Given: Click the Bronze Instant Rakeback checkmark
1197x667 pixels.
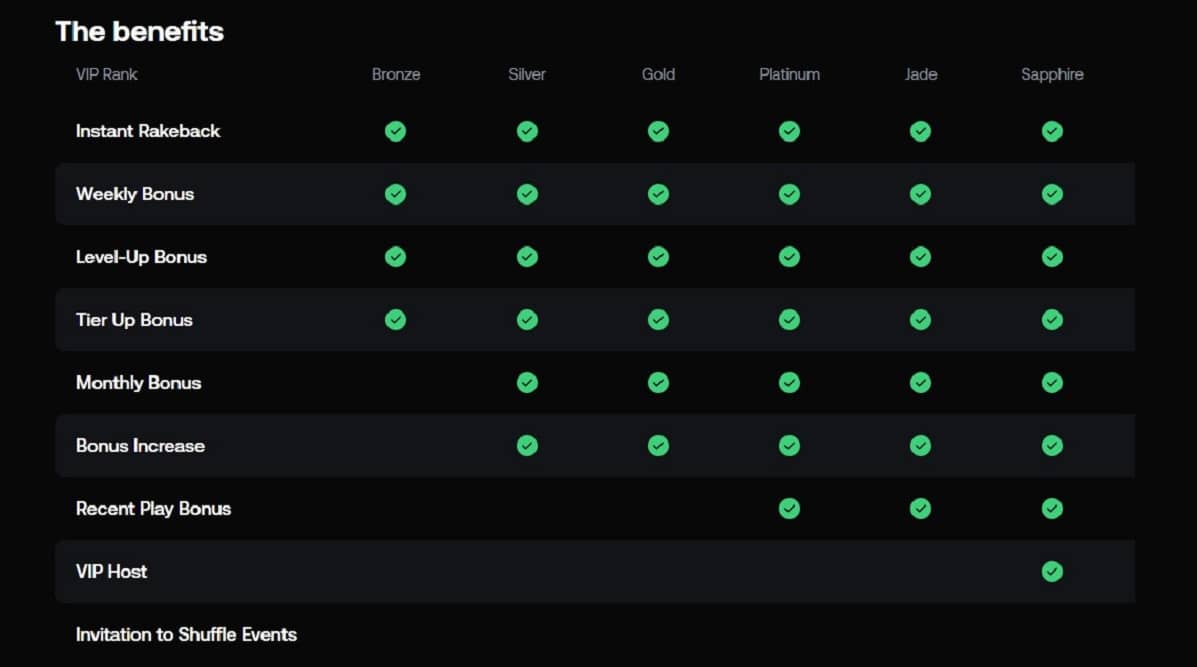Looking at the screenshot, I should (x=396, y=131).
